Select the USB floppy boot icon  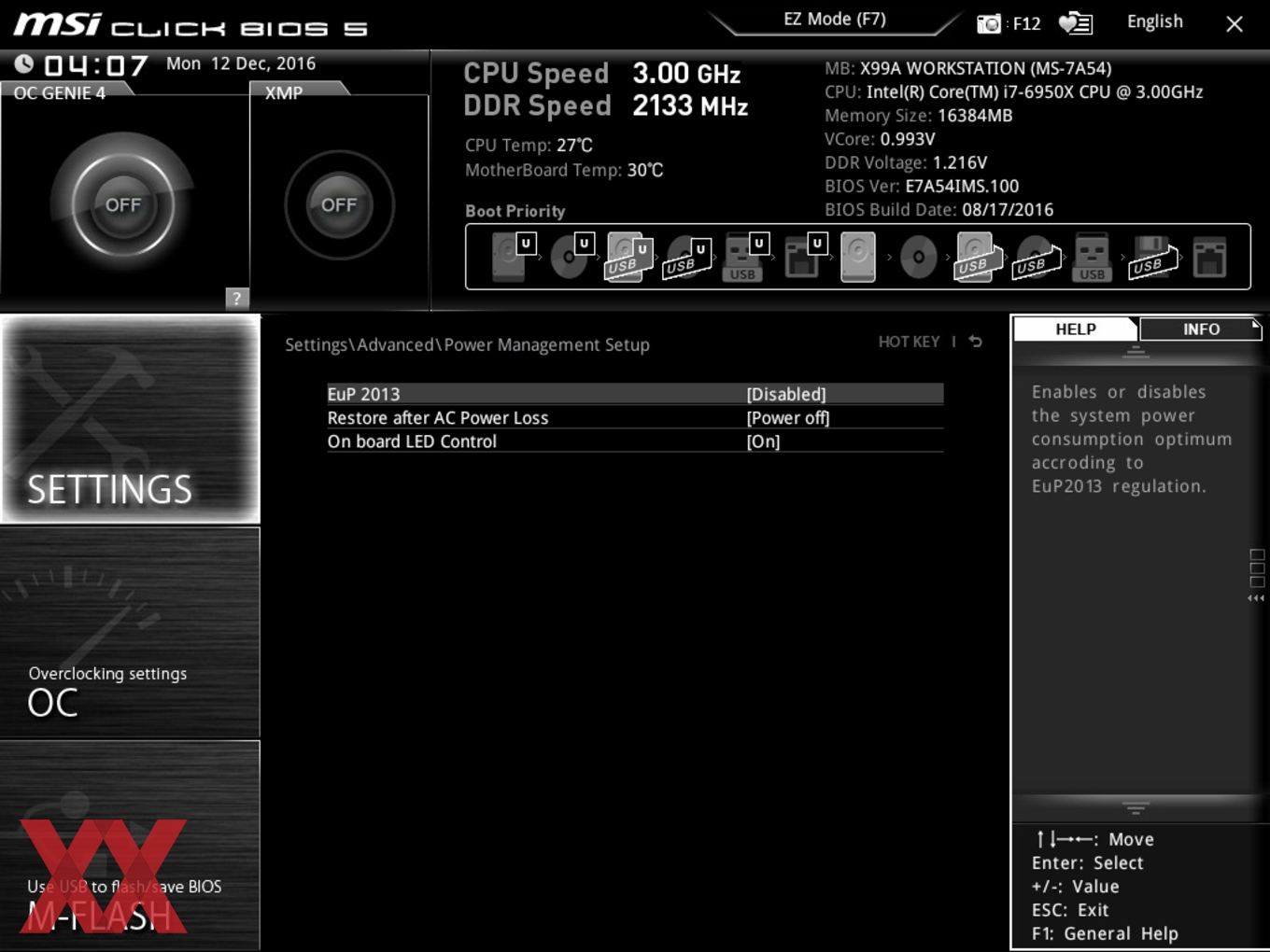point(1152,257)
